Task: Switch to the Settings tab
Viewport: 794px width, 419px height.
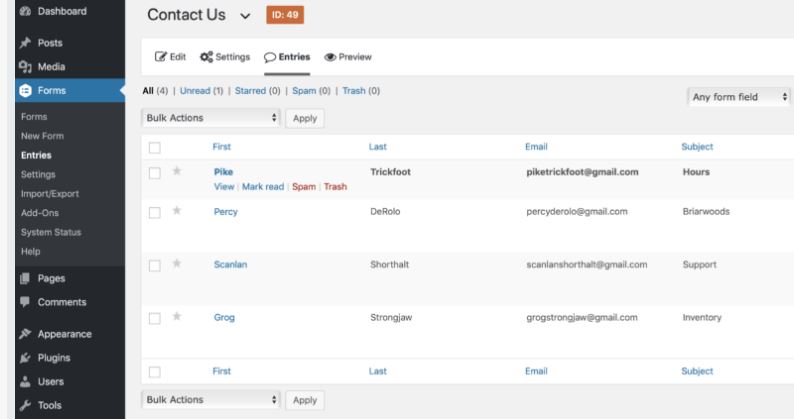Action: coord(228,57)
